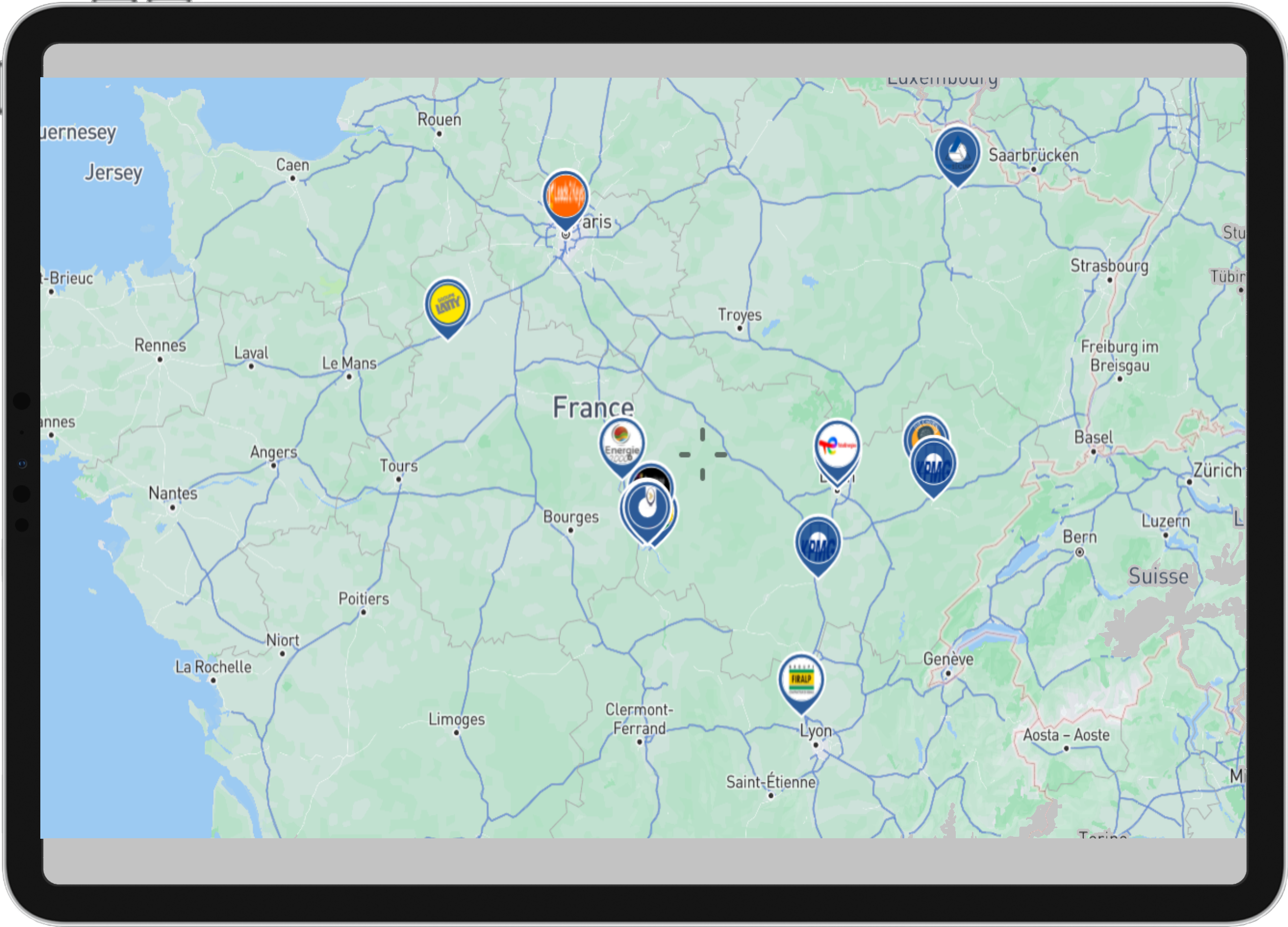1288x927 pixels.
Task: Click the Lyon city label
Action: 816,730
